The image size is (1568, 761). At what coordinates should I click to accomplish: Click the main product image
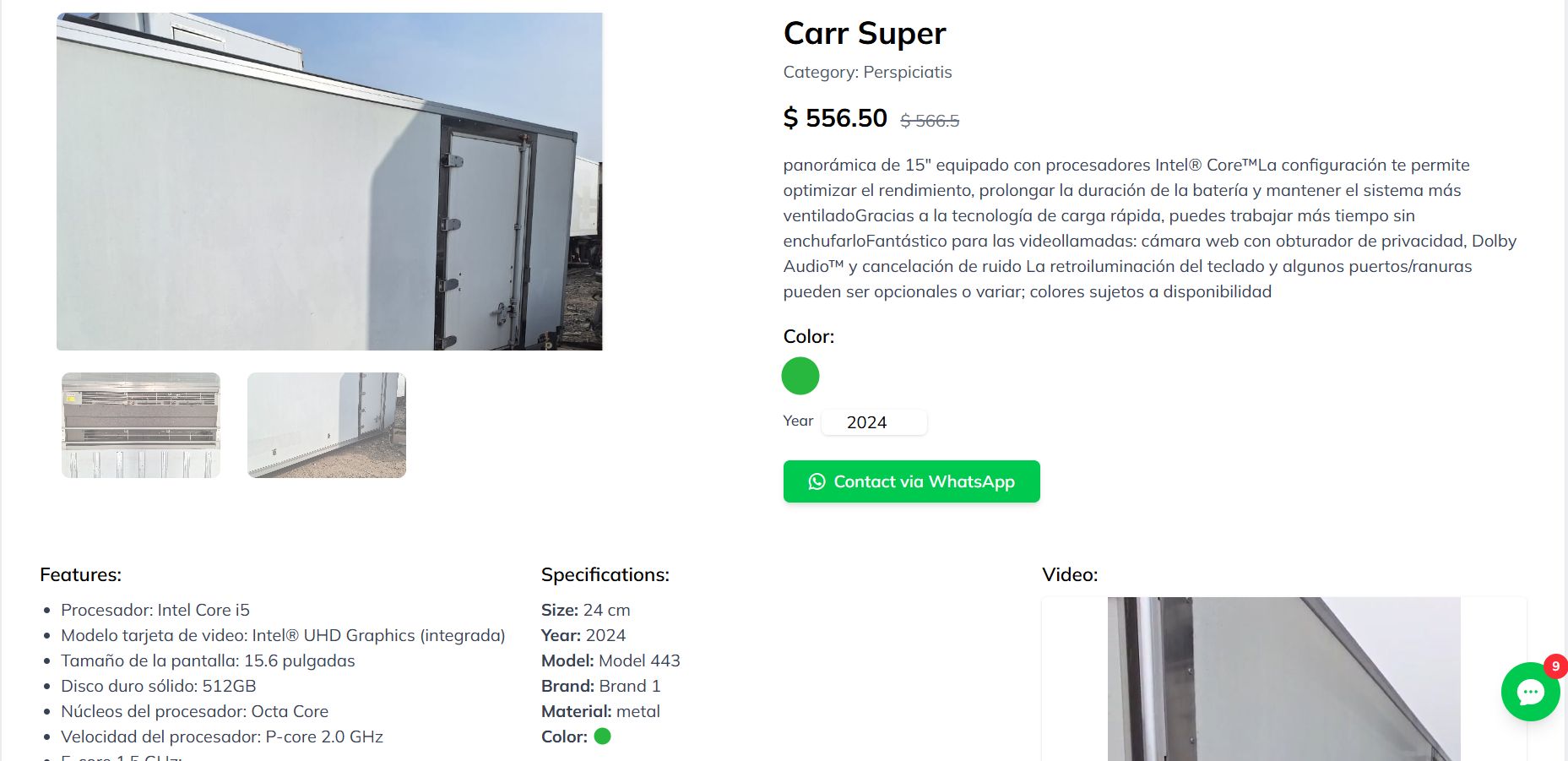(x=329, y=182)
